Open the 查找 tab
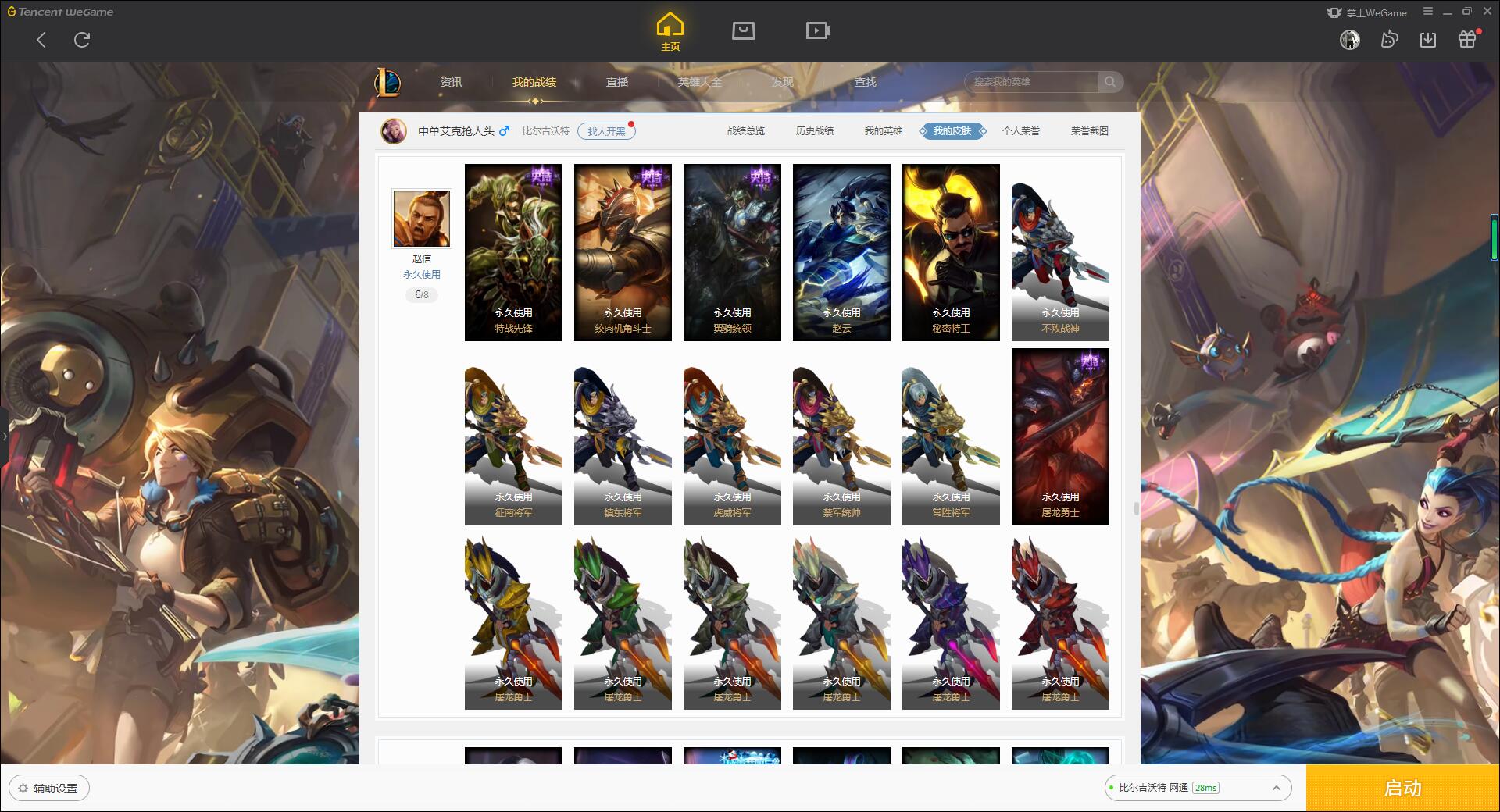 [x=865, y=82]
